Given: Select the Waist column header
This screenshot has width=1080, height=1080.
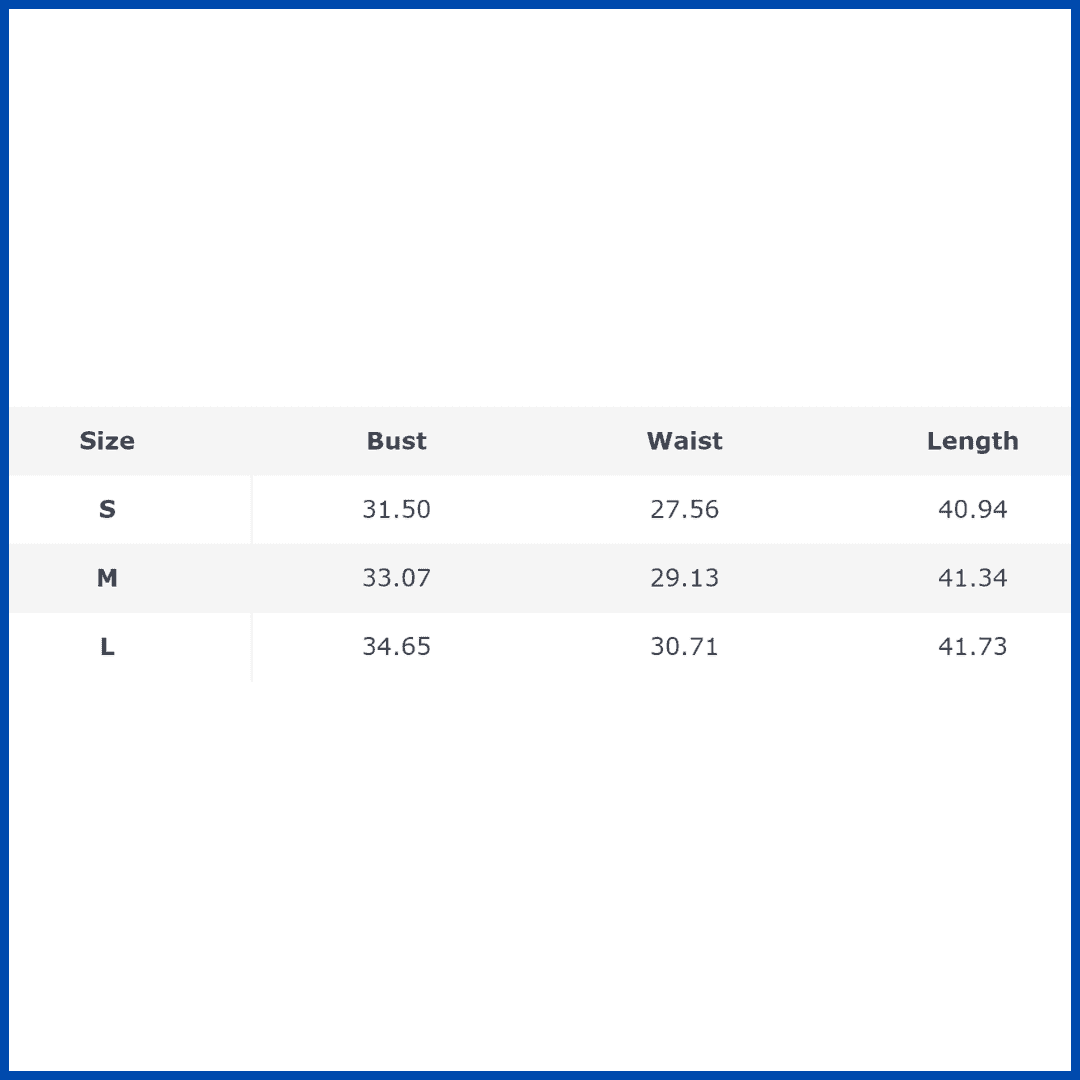Looking at the screenshot, I should (684, 441).
